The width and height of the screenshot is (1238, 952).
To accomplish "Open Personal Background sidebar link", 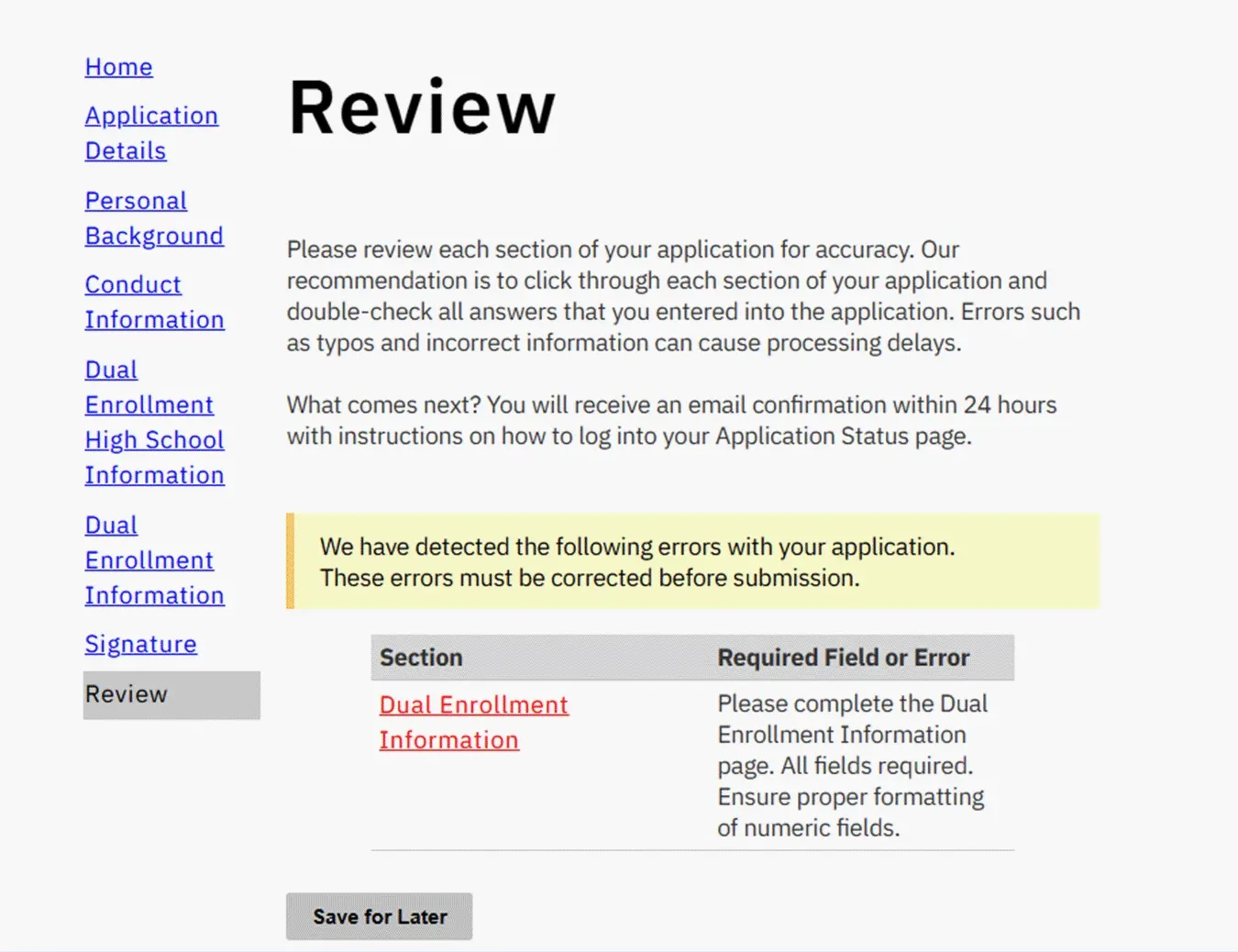I will pyautogui.click(x=154, y=218).
